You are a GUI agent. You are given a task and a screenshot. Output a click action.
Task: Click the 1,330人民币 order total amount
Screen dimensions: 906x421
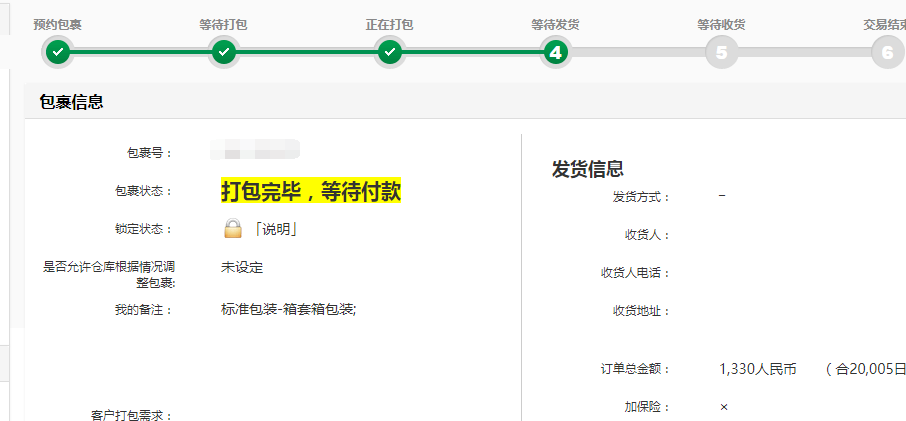[x=757, y=369]
